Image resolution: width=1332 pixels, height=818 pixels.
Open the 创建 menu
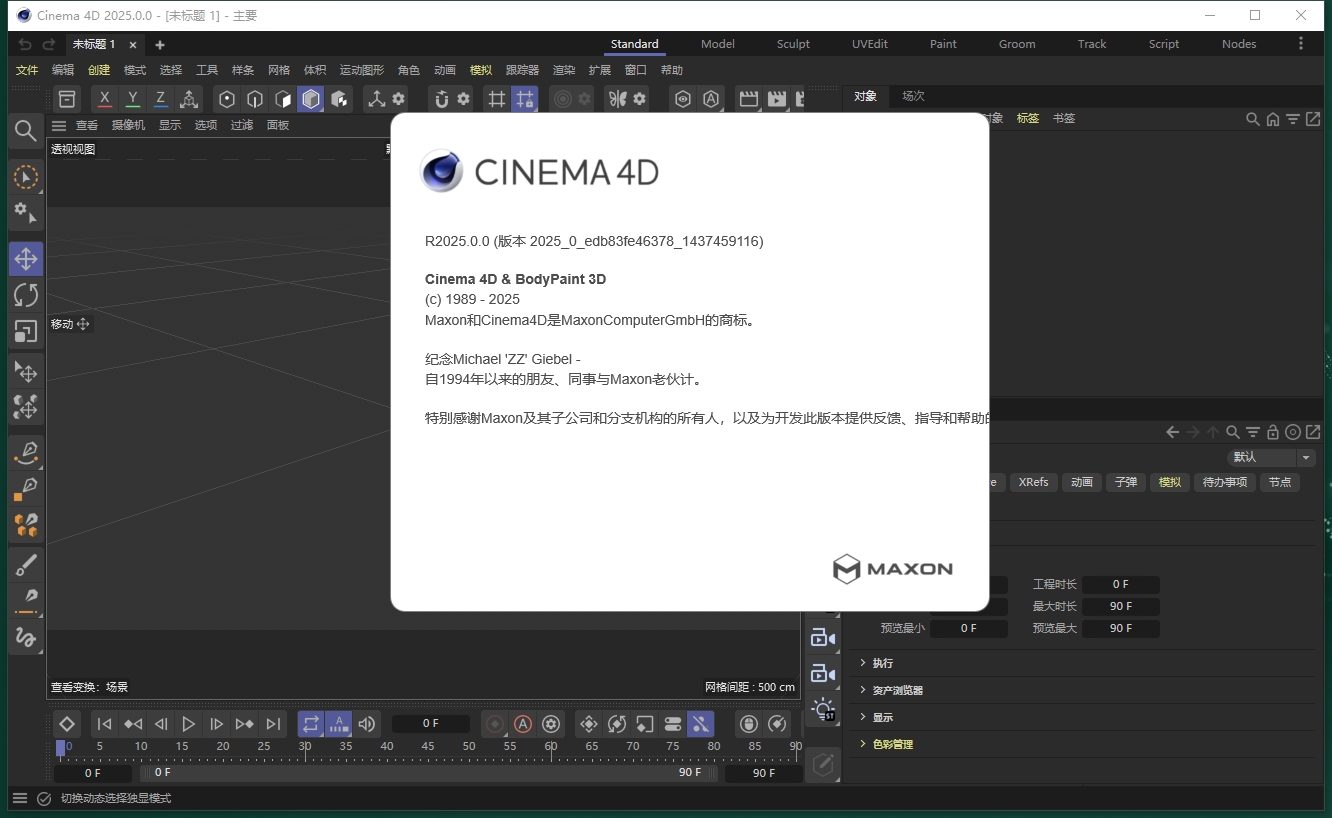coord(98,70)
